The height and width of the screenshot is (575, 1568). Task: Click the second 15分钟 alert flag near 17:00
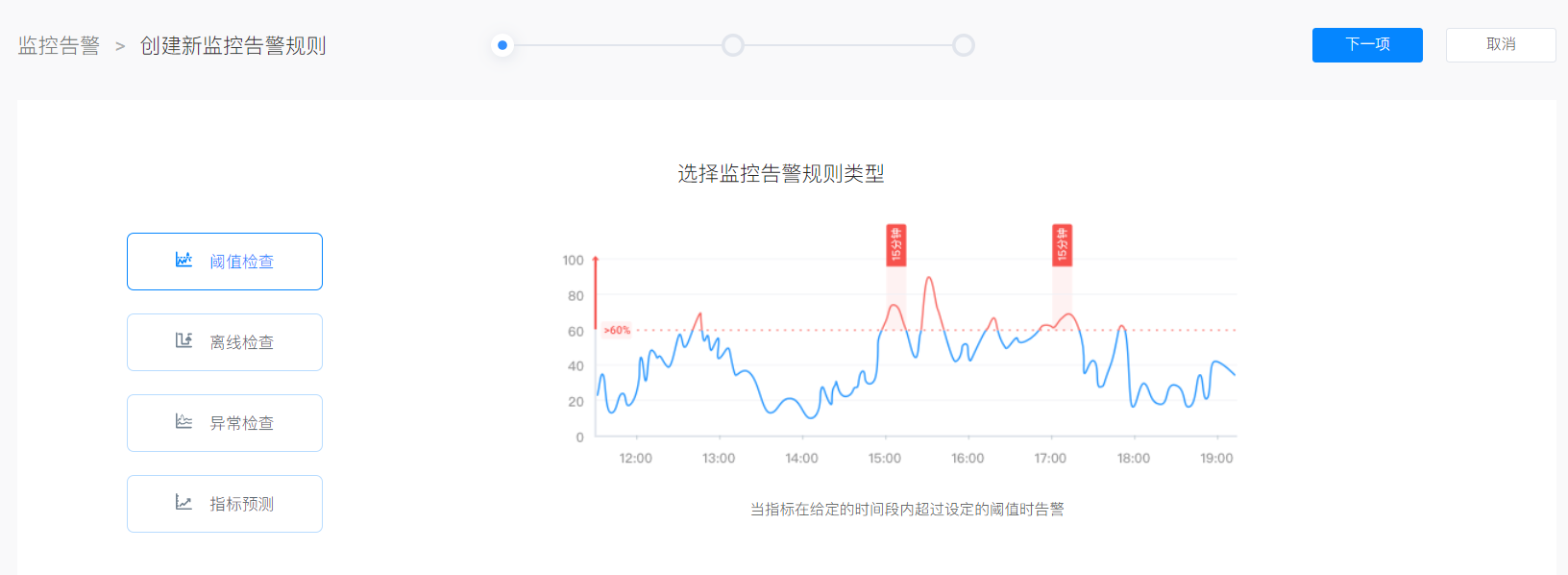click(x=1062, y=245)
